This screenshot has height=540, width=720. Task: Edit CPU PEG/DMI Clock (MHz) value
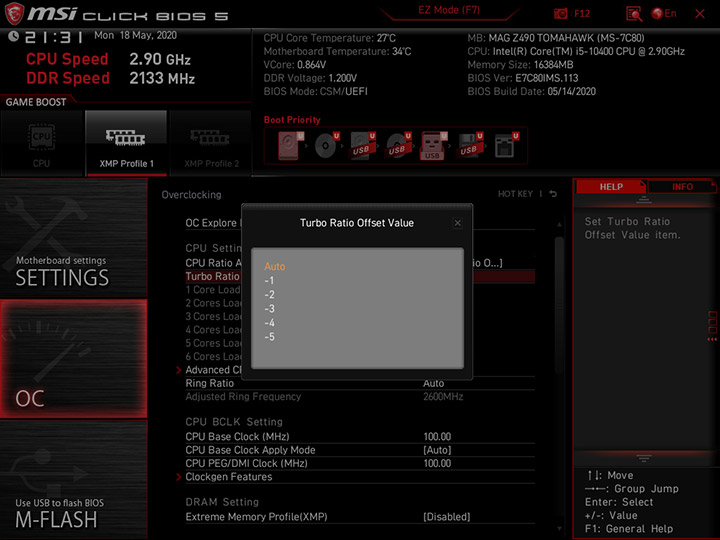pos(437,463)
